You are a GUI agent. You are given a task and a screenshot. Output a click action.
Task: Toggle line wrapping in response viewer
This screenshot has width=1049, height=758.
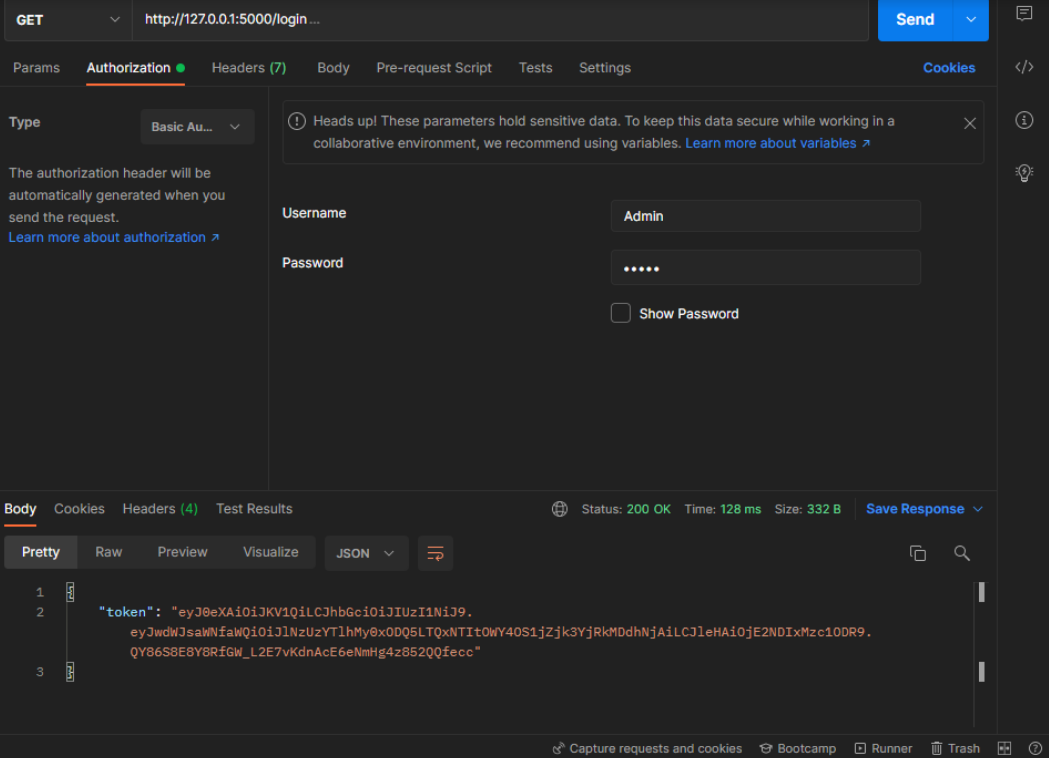click(435, 552)
